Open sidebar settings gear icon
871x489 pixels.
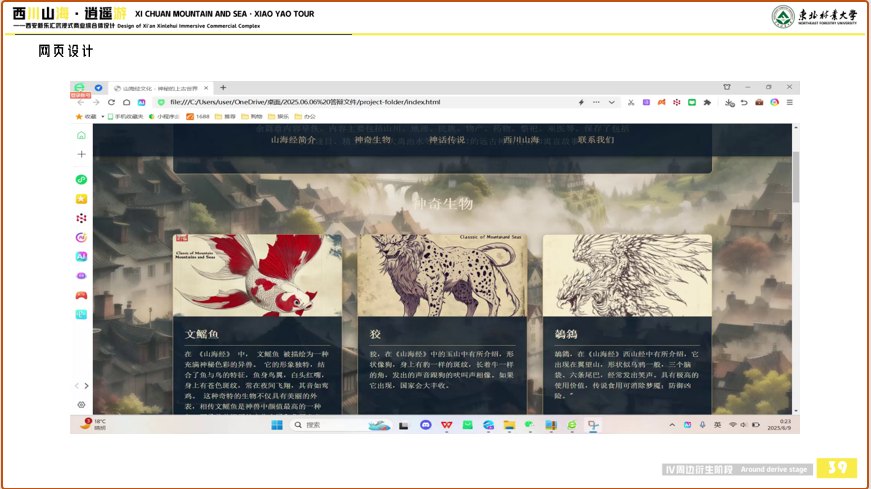pos(81,405)
